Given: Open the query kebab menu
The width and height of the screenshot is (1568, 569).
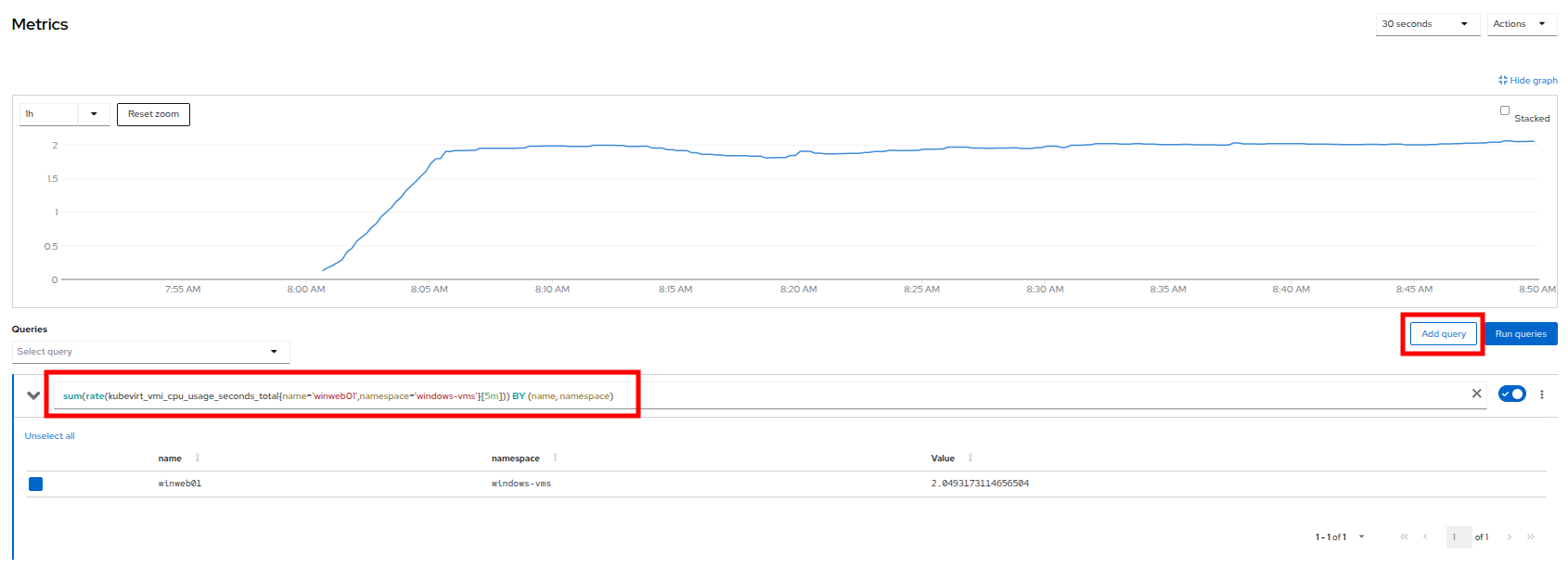Looking at the screenshot, I should (1542, 394).
